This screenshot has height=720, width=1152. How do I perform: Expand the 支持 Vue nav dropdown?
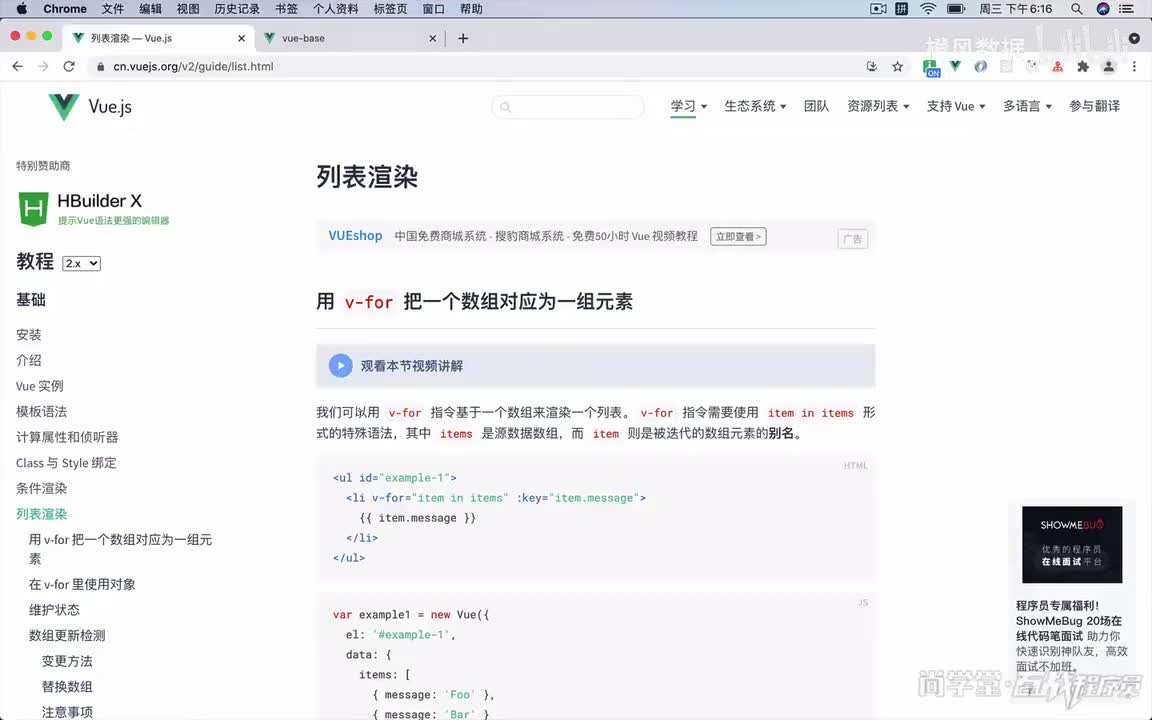(x=956, y=106)
